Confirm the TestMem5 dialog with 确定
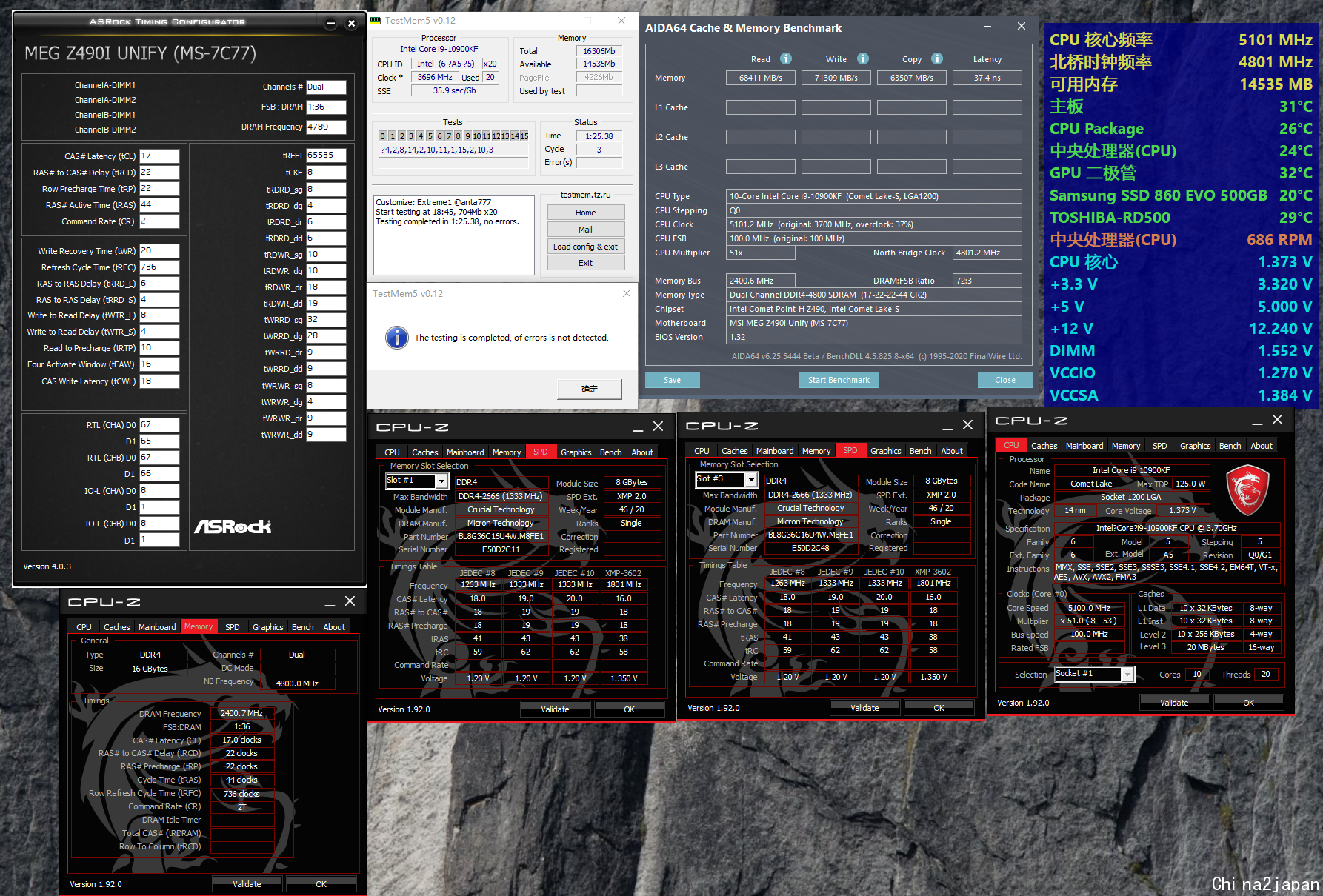Viewport: 1323px width, 896px height. [590, 389]
